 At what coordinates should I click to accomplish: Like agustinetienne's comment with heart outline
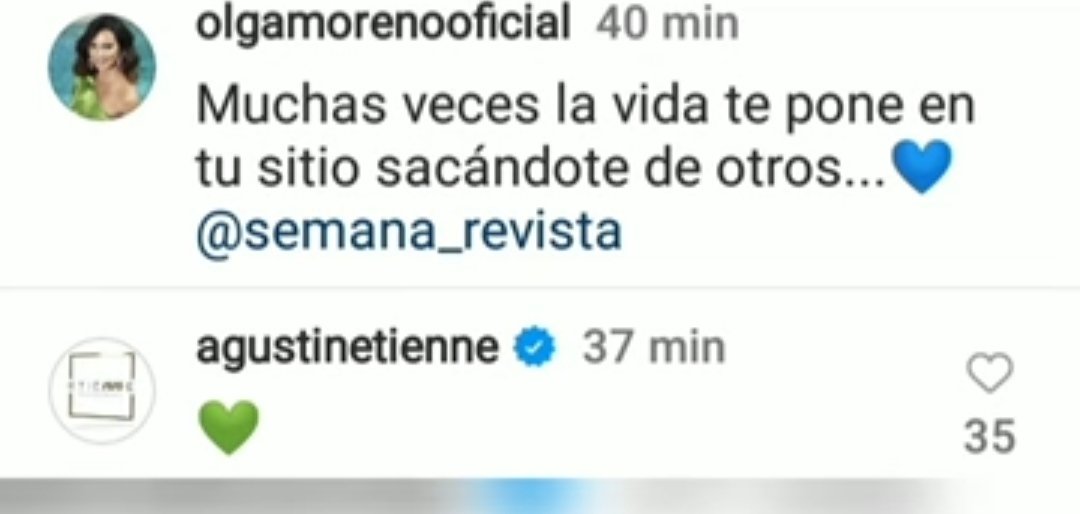click(x=990, y=373)
